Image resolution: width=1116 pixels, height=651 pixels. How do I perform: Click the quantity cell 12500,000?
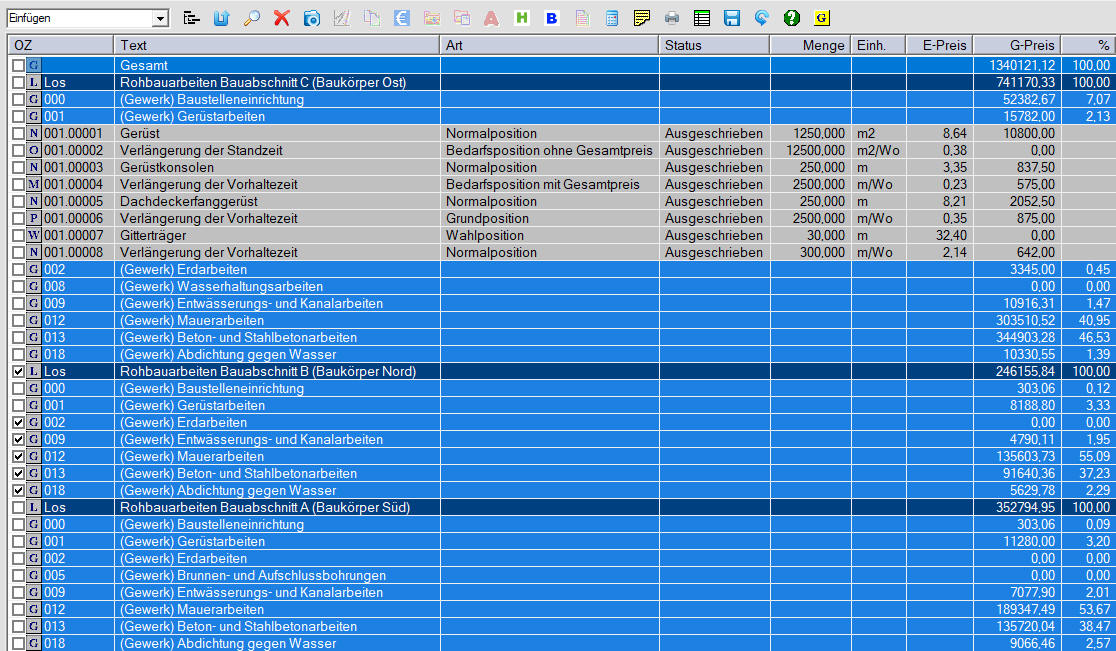click(x=810, y=151)
